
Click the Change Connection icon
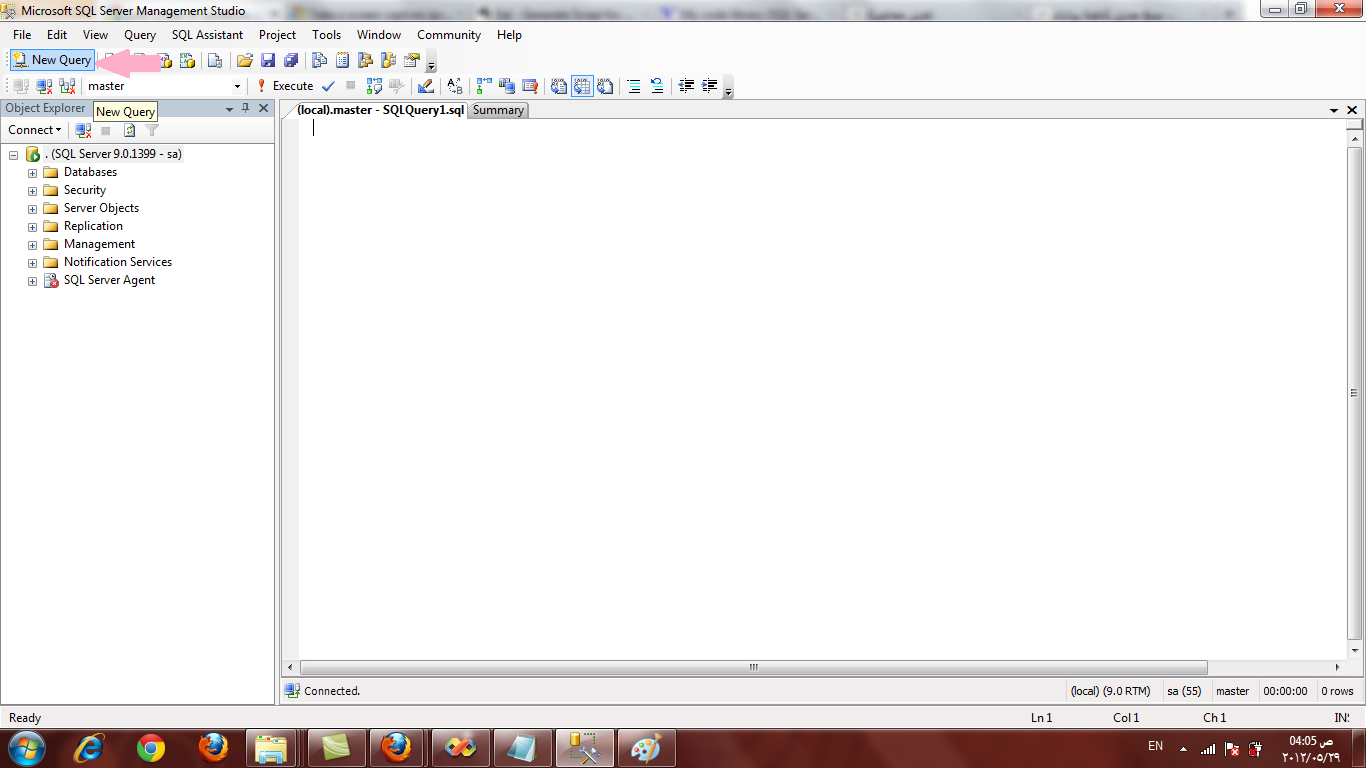pyautogui.click(x=67, y=86)
